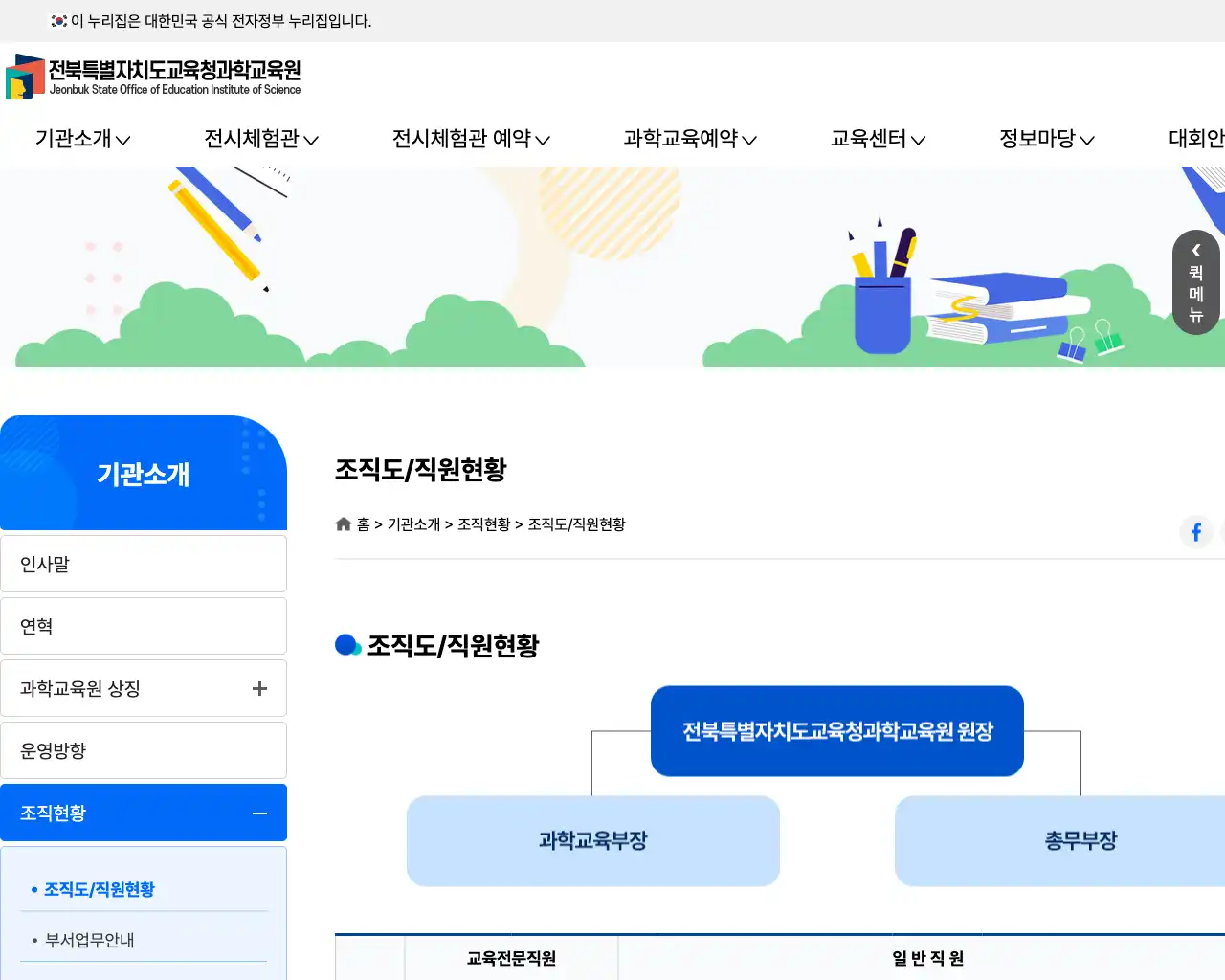Select the 대회안내 menu item
1225x980 pixels.
pos(1196,139)
